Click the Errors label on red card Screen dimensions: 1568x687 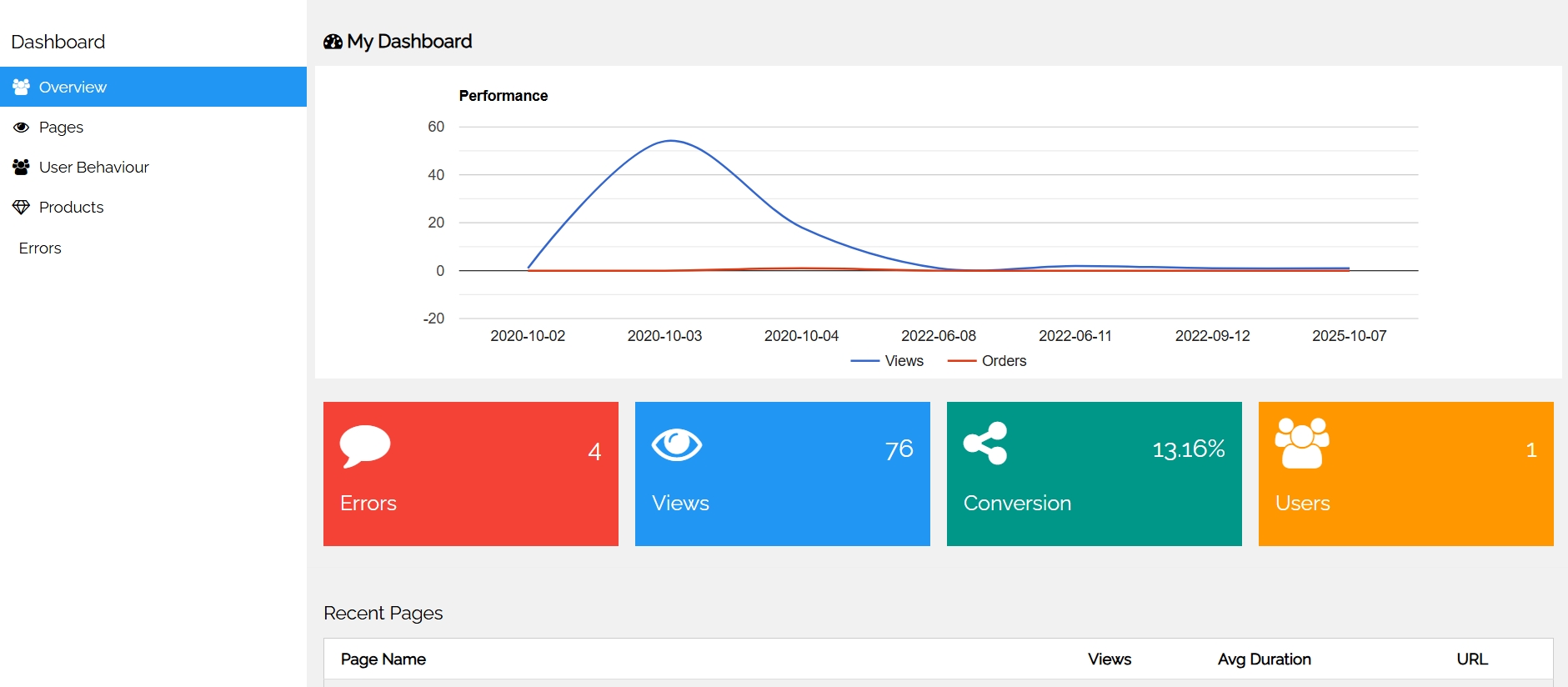pyautogui.click(x=368, y=504)
